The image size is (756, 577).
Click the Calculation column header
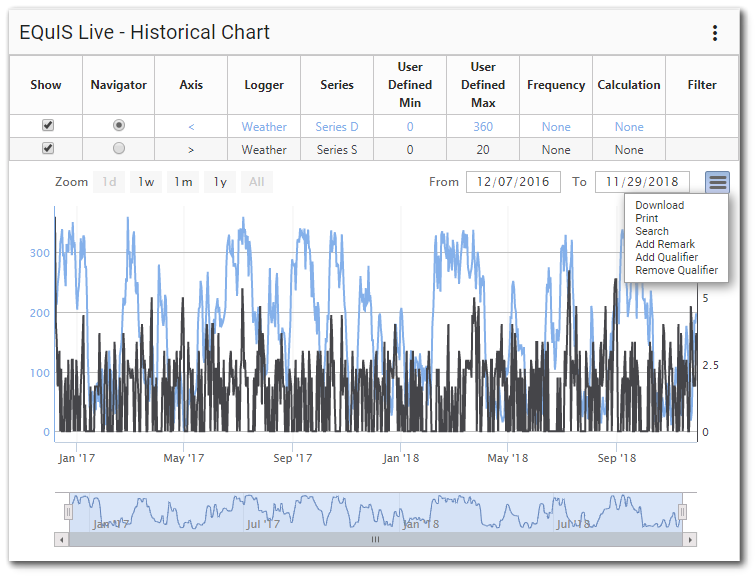pos(629,85)
